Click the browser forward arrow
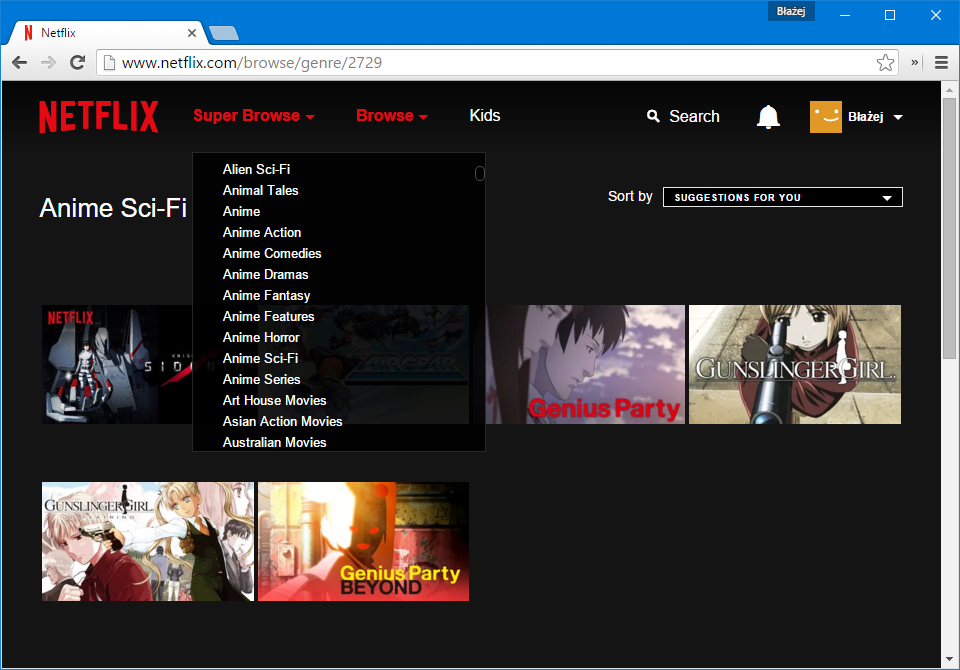This screenshot has height=670, width=960. [48, 62]
